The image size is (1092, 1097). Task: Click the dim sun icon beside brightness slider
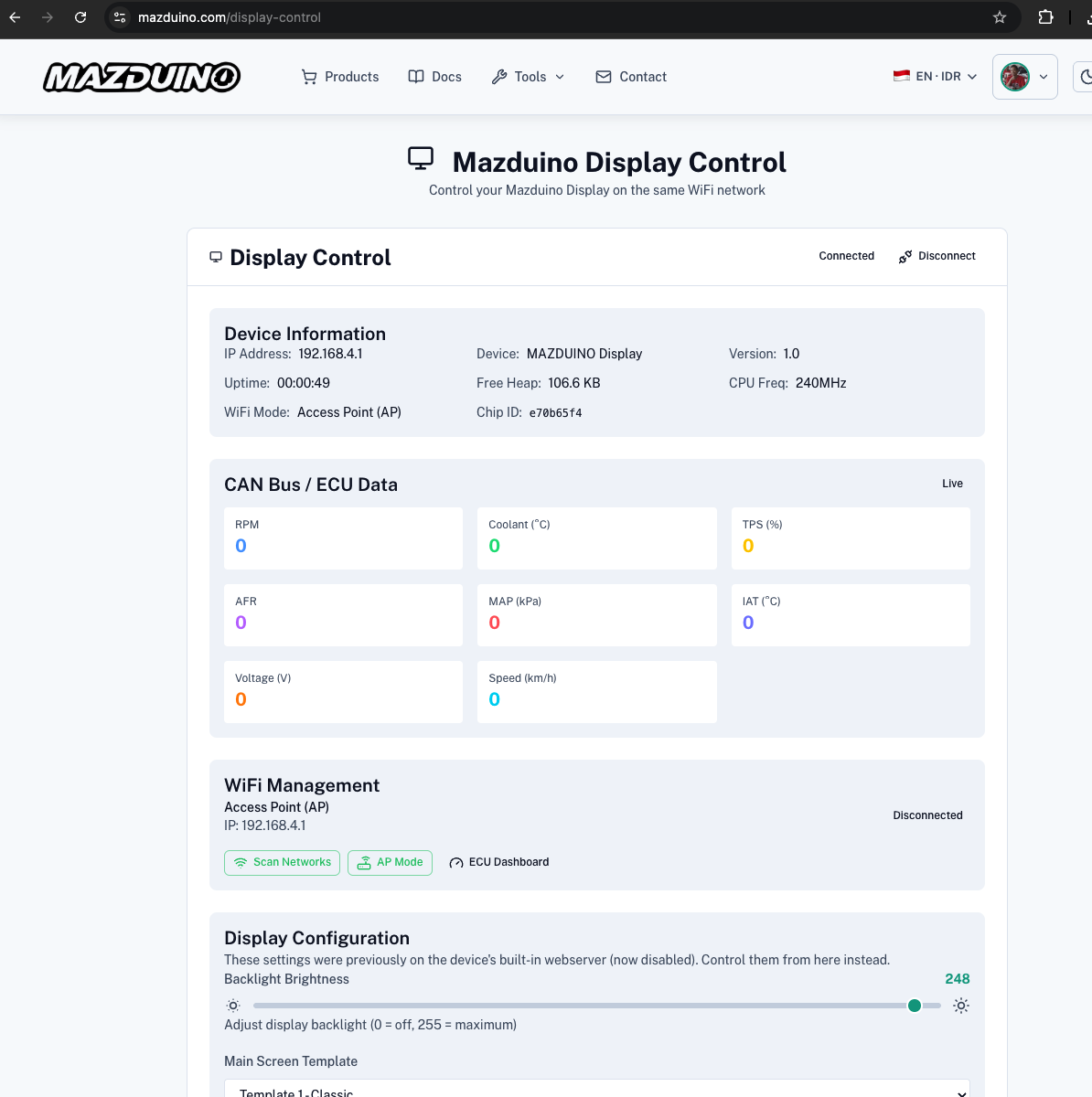(233, 1006)
